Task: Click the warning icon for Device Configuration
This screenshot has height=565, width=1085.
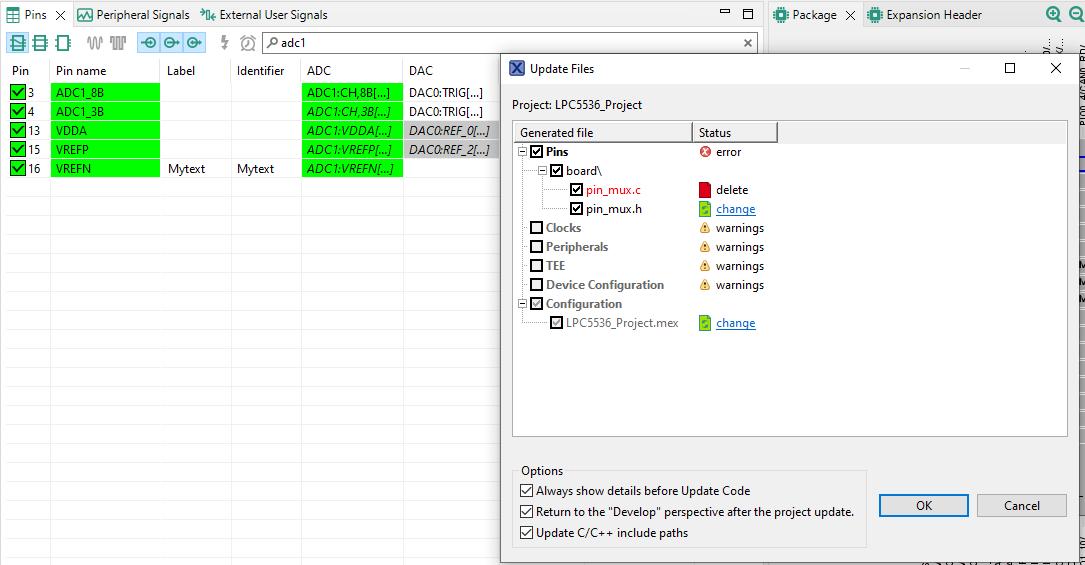Action: click(705, 285)
